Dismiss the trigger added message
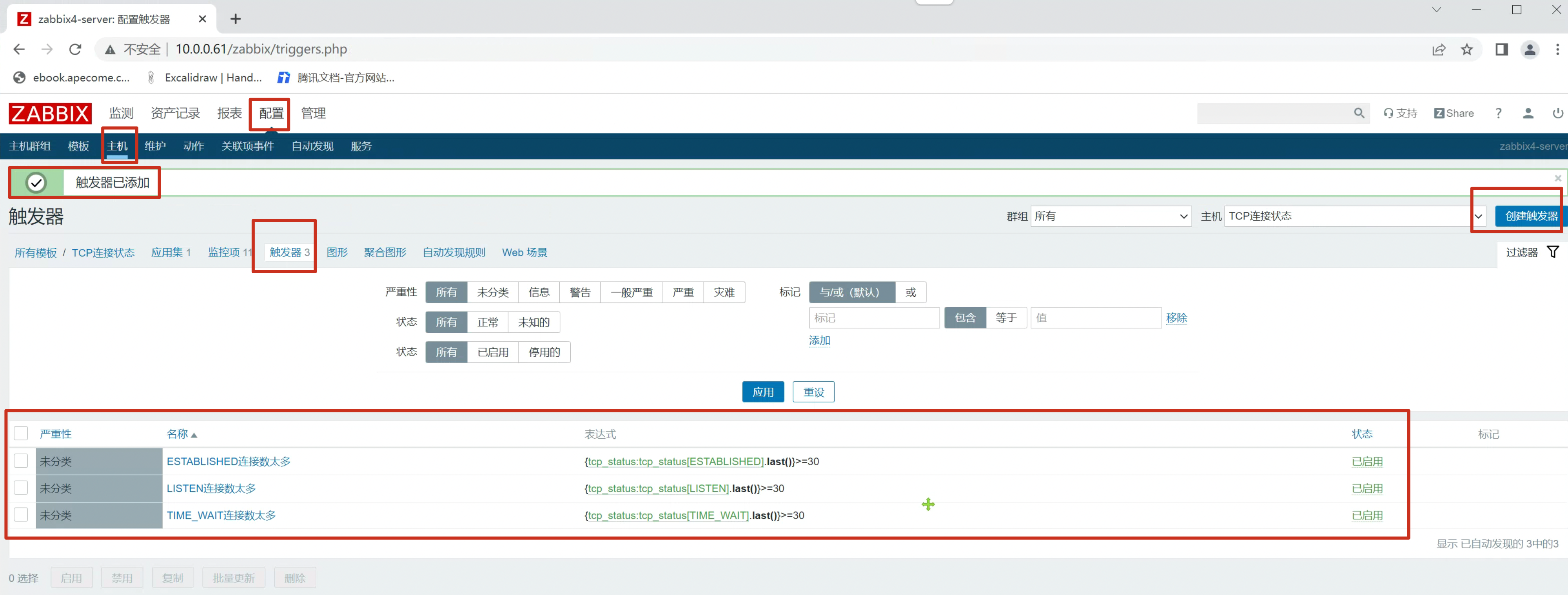This screenshot has width=1568, height=595. [x=1558, y=178]
